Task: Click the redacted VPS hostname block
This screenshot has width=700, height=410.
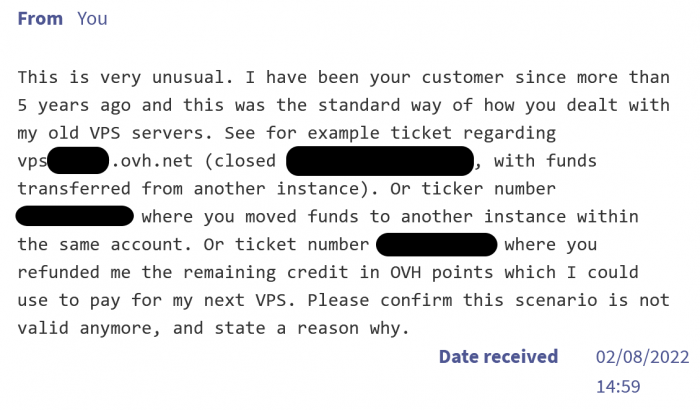Action: click(77, 160)
